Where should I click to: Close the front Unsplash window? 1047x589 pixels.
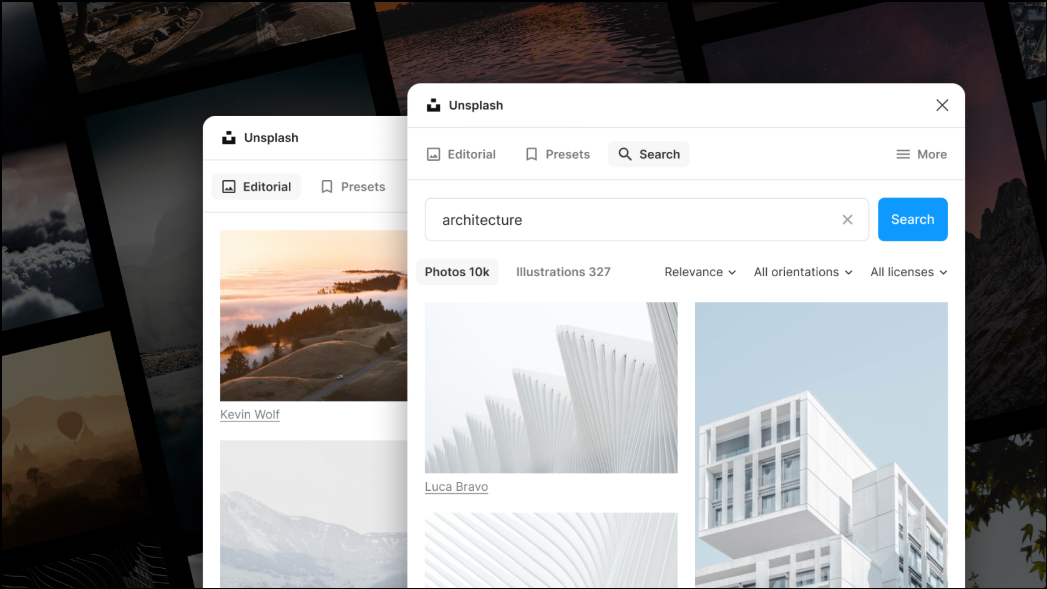click(x=941, y=106)
